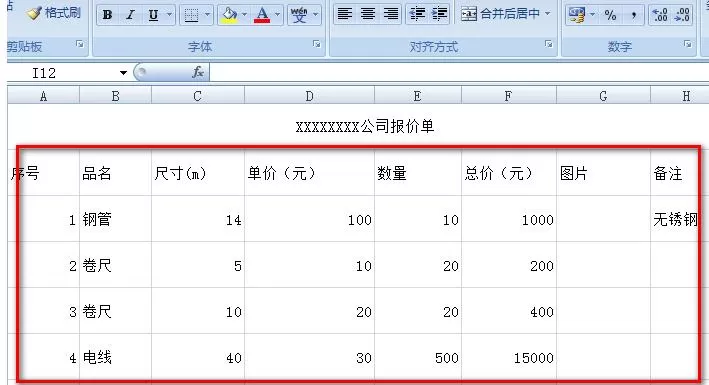Apply cell borders icon
The width and height of the screenshot is (709, 385).
tap(191, 15)
